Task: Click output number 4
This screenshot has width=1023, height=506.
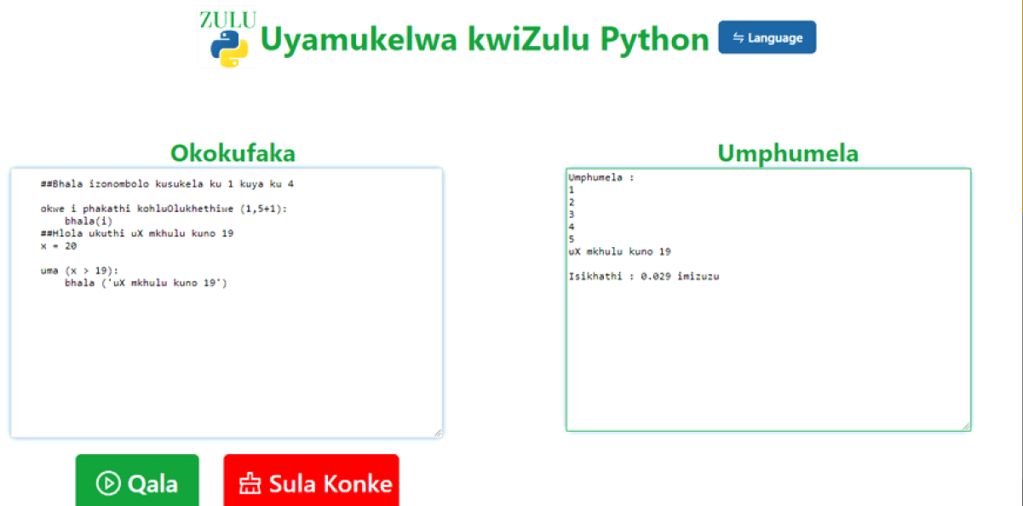Action: click(x=572, y=227)
